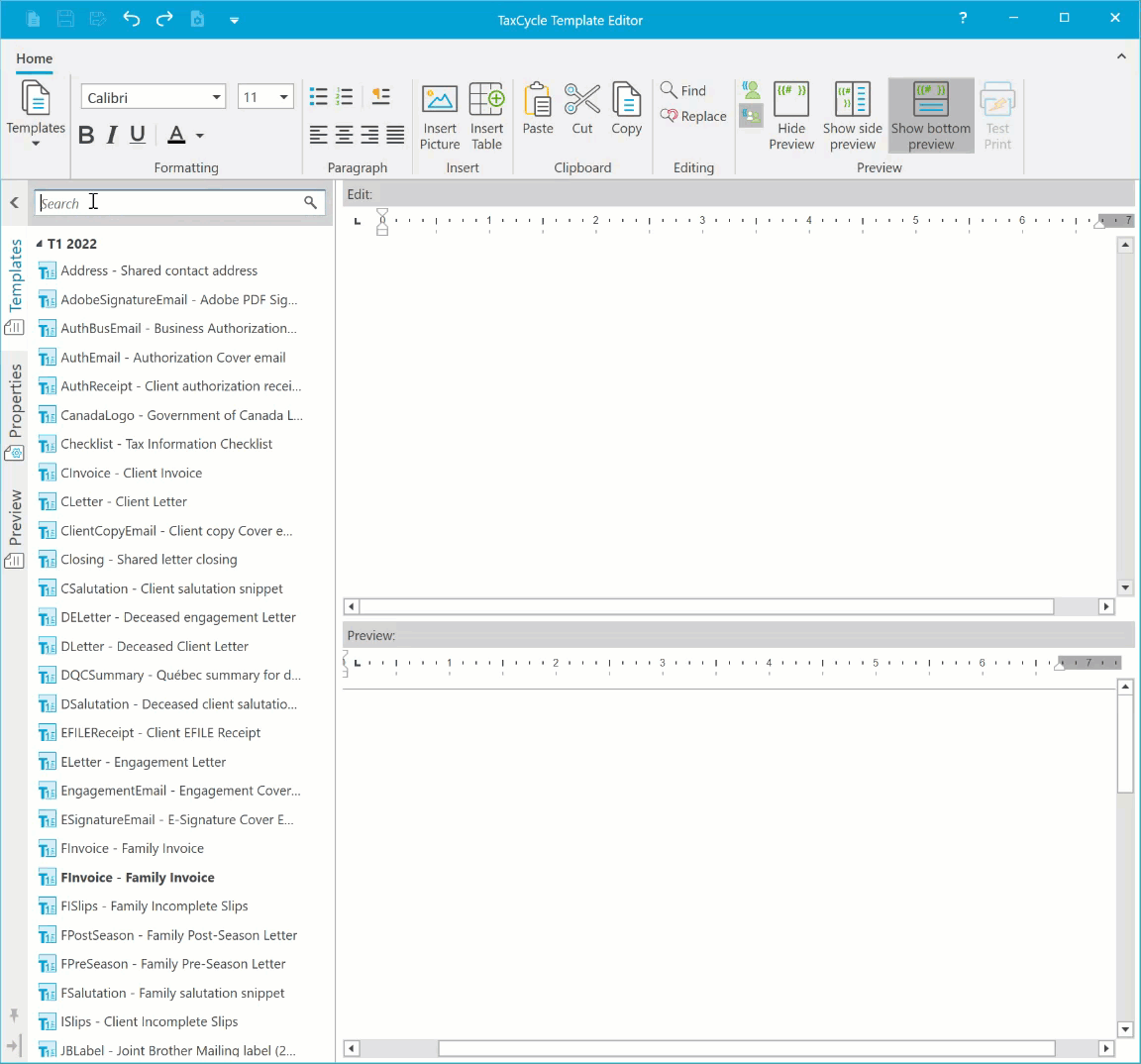Click Insert Table in the ribbon
This screenshot has width=1141, height=1064.
click(487, 117)
